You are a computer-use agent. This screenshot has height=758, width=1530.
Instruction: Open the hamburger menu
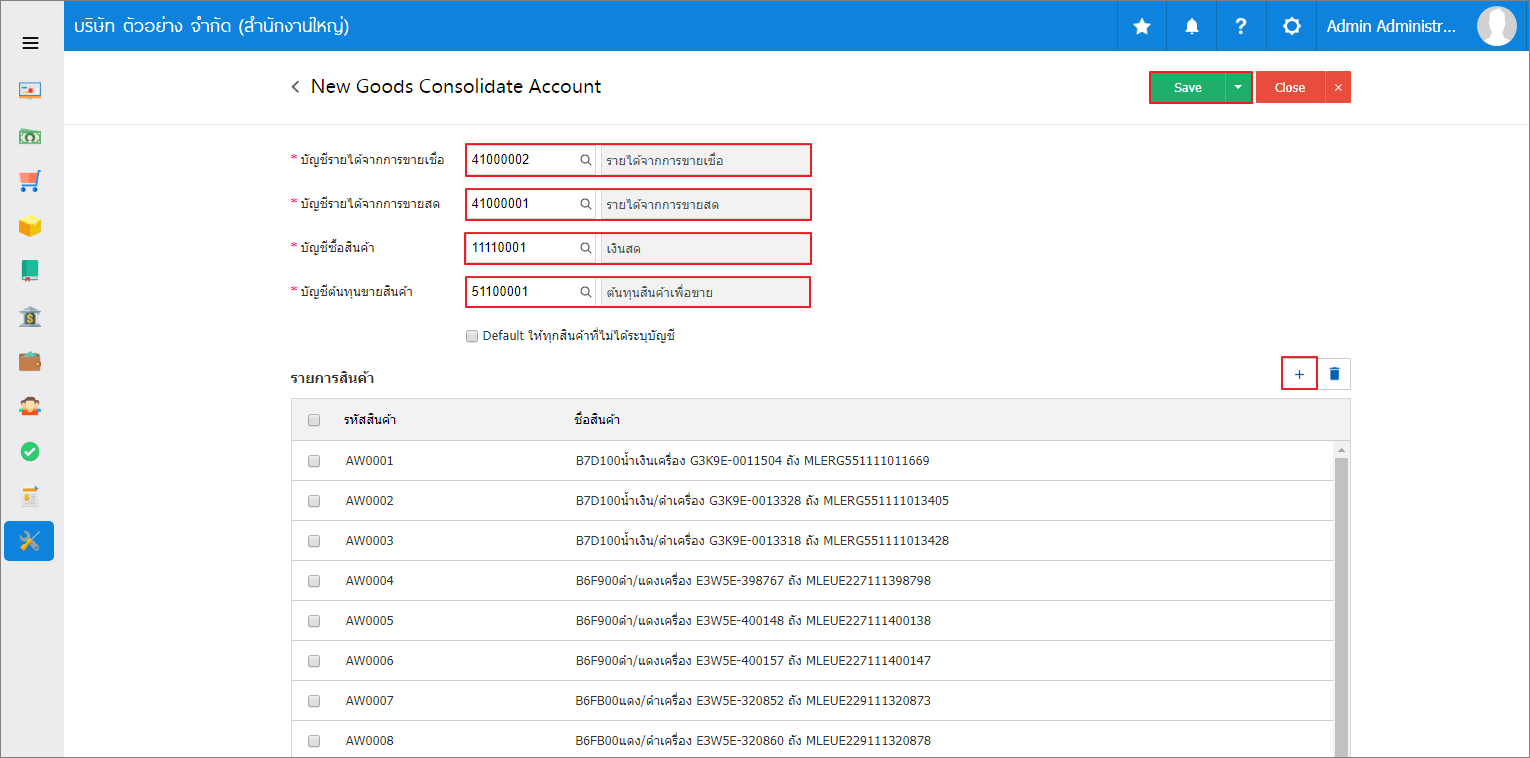[30, 43]
